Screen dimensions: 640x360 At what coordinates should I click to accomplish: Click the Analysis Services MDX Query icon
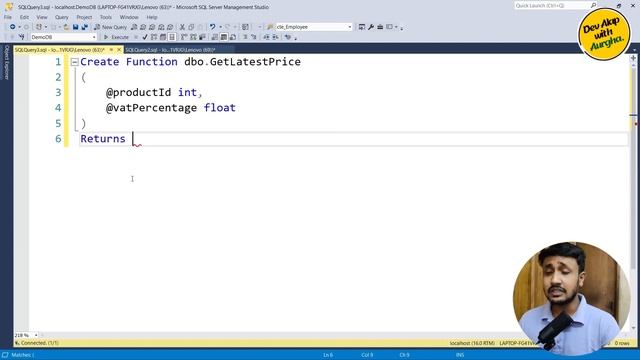pyautogui.click(x=143, y=27)
